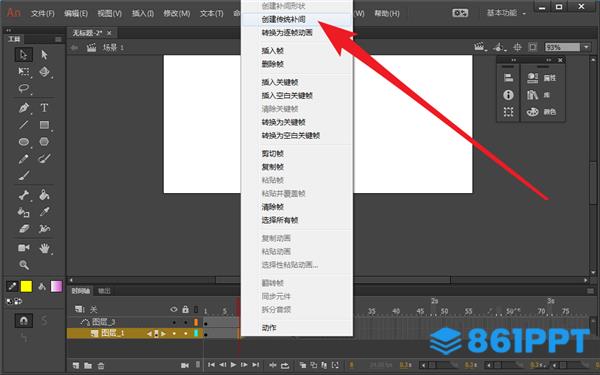
Task: Select the Brush tool below Pencil
Action: 24,176
